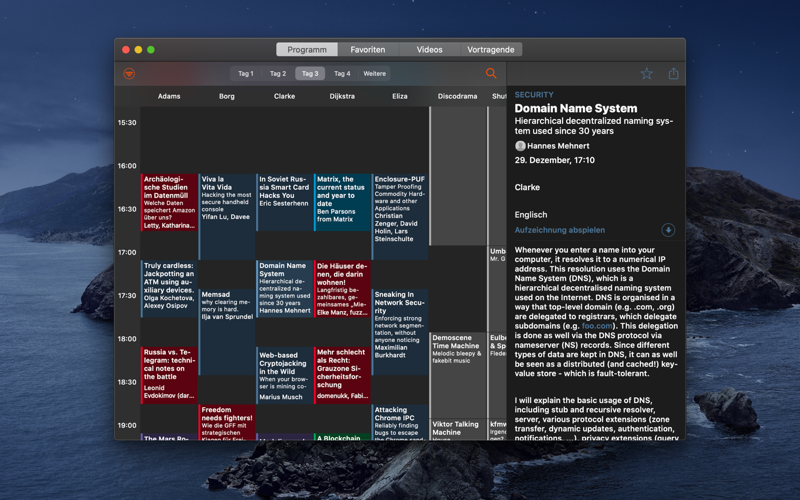
Task: Select the Tag 4 day segment
Action: pyautogui.click(x=342, y=73)
